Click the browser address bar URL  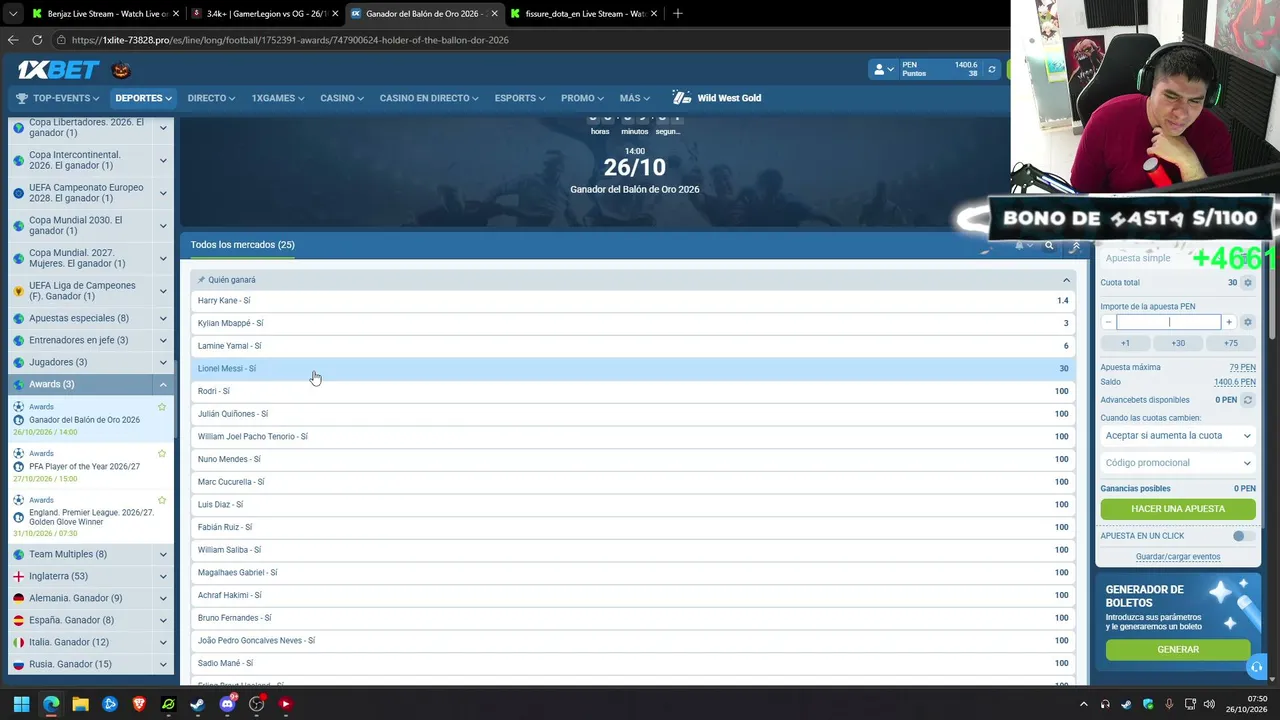coord(290,40)
